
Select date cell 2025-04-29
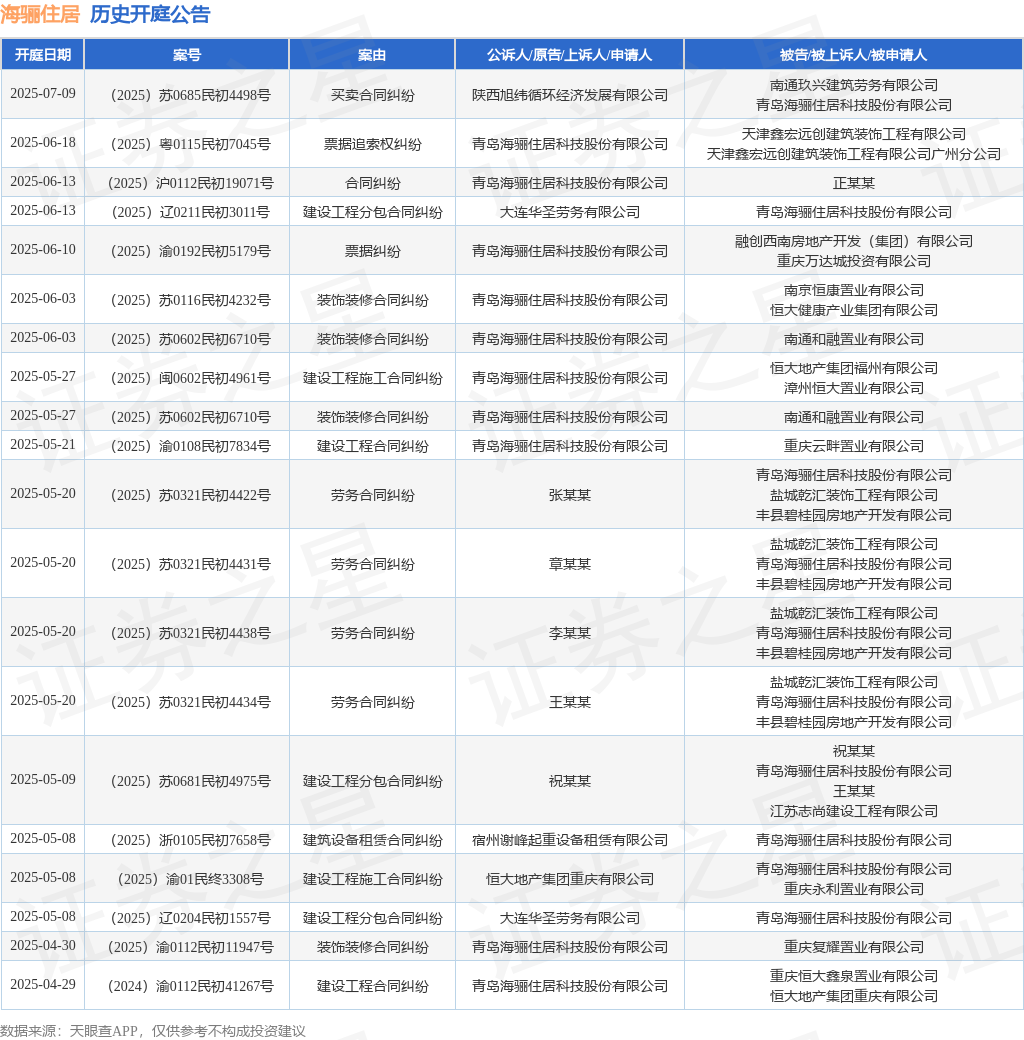point(42,984)
